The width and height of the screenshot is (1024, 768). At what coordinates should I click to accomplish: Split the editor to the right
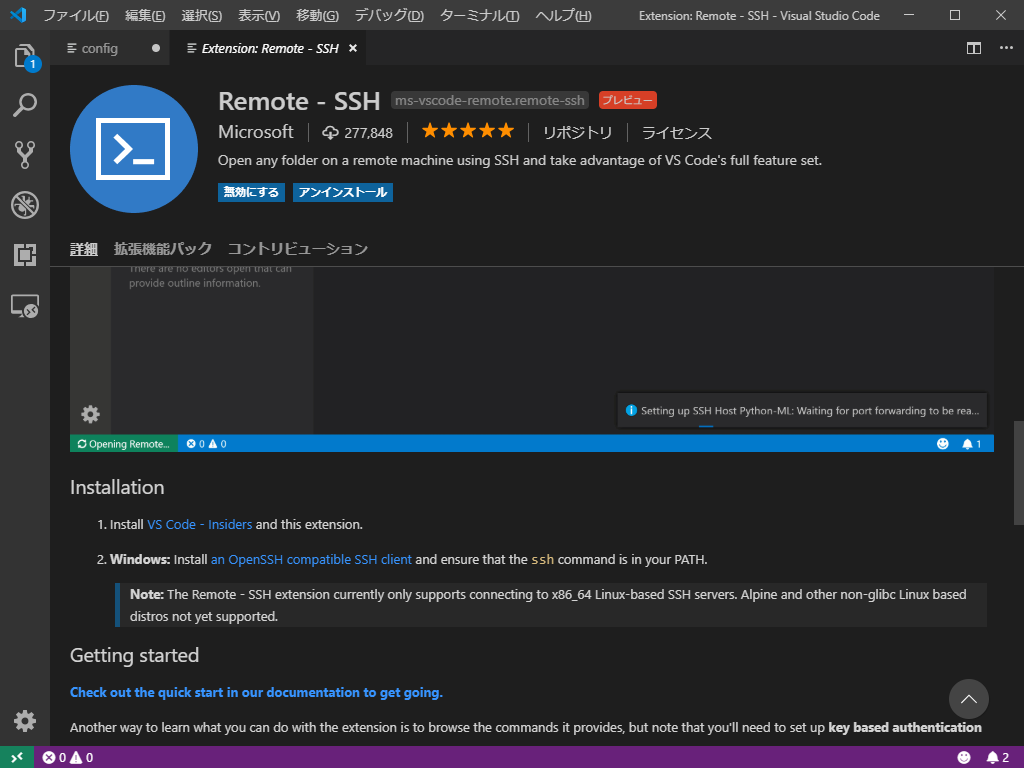point(974,48)
